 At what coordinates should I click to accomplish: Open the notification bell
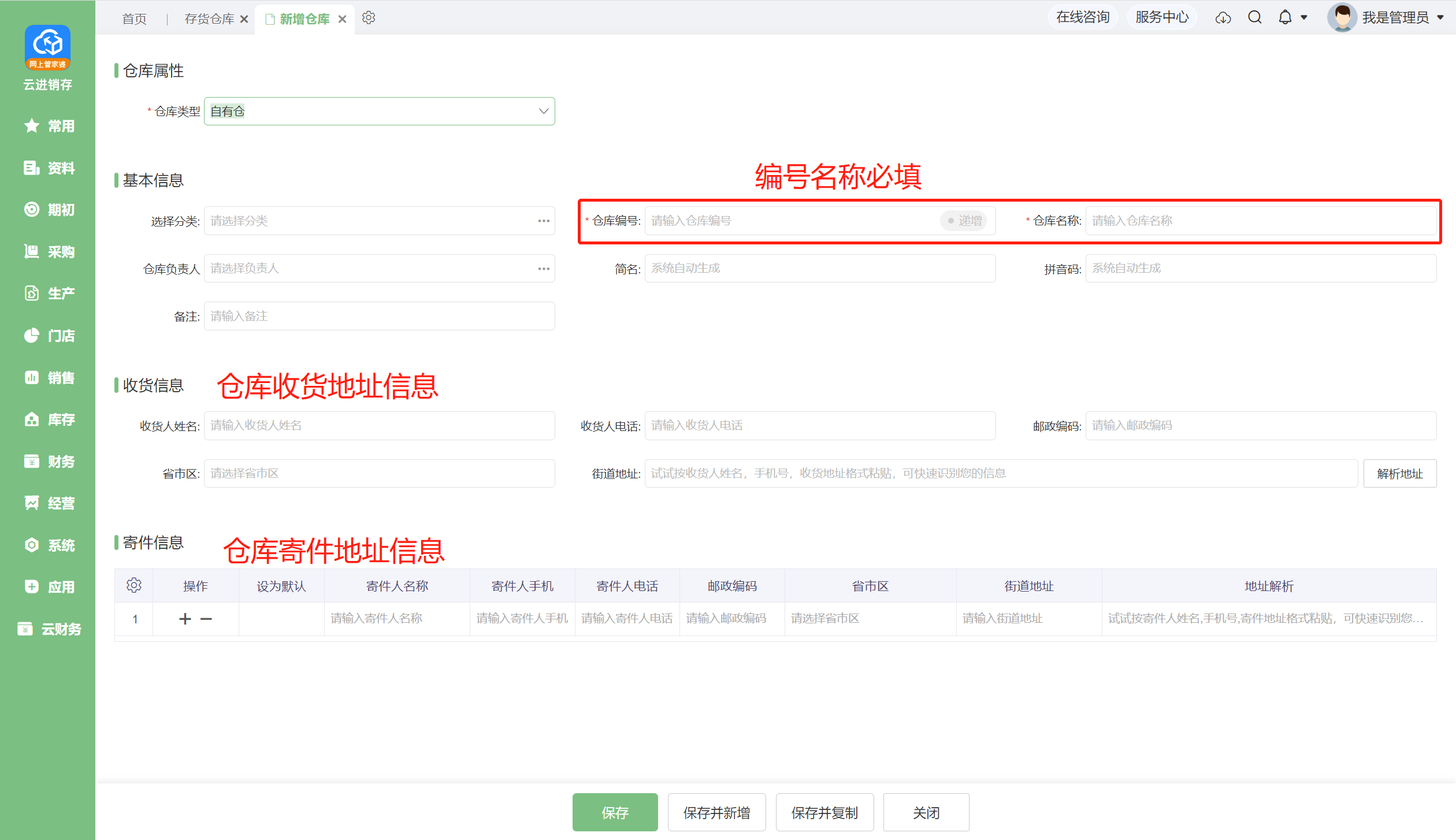[x=1285, y=17]
